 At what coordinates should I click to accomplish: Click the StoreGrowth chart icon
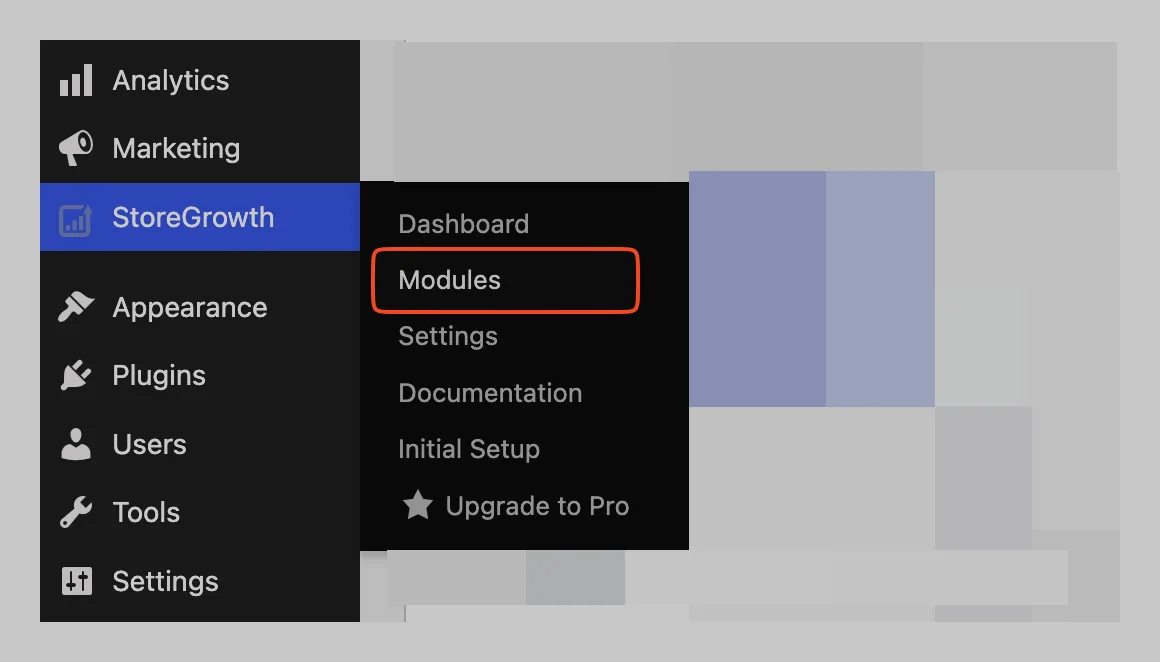tap(75, 220)
